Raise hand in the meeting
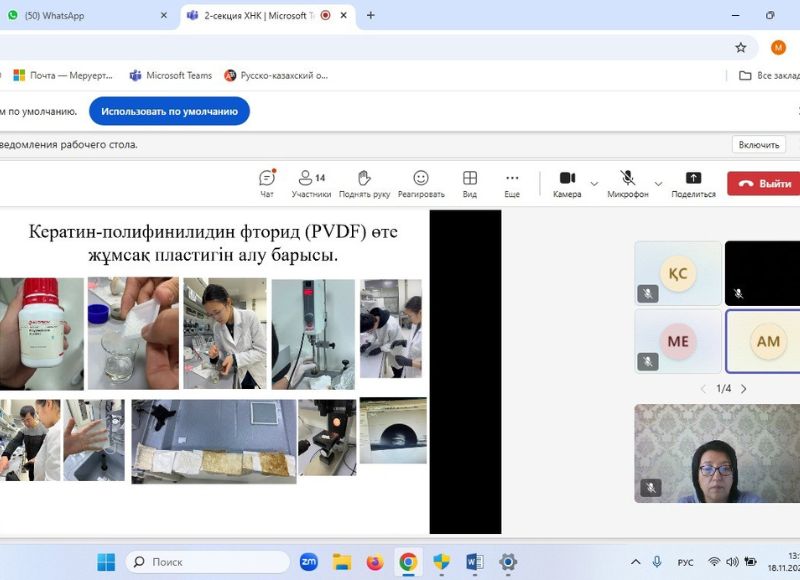Image resolution: width=800 pixels, height=580 pixels. tap(364, 182)
